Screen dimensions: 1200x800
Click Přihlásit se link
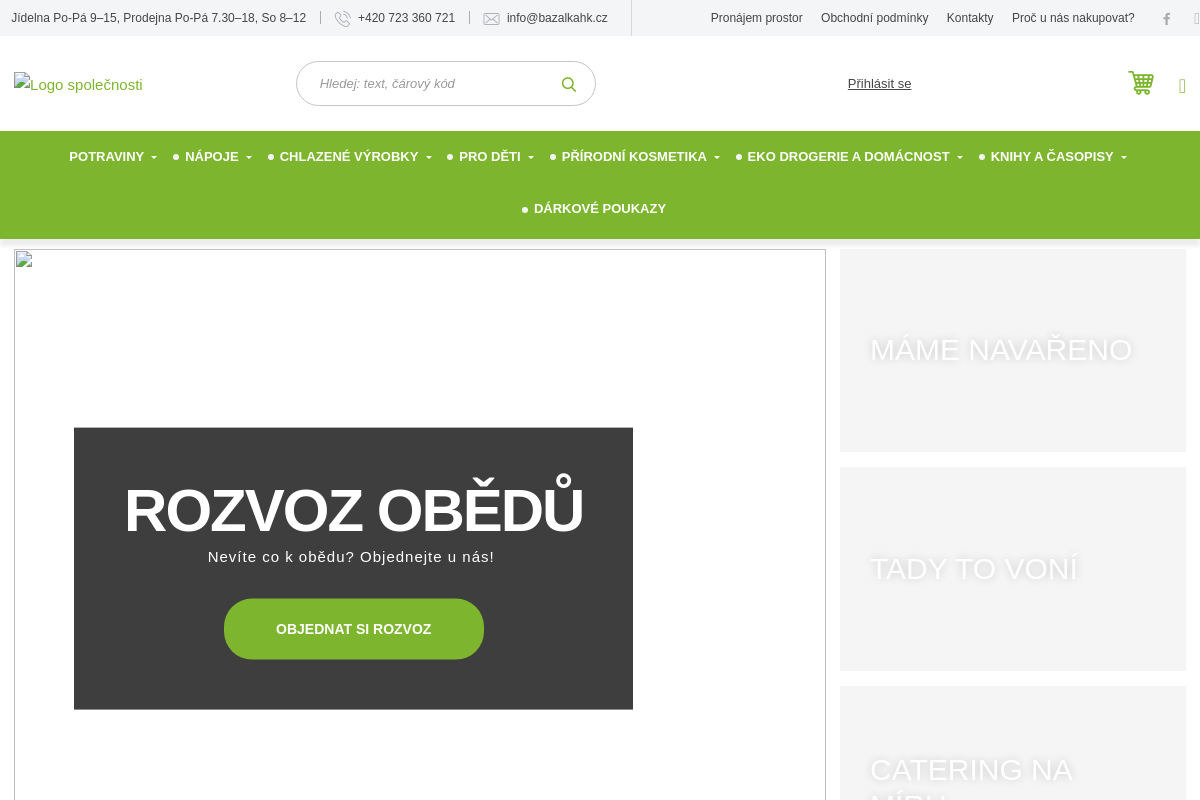tap(879, 84)
